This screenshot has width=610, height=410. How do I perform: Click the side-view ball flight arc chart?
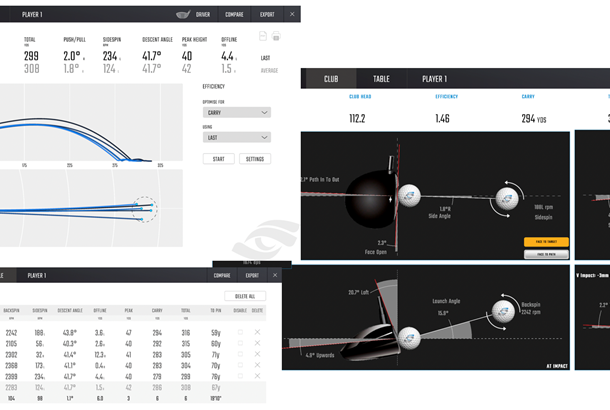(x=91, y=122)
